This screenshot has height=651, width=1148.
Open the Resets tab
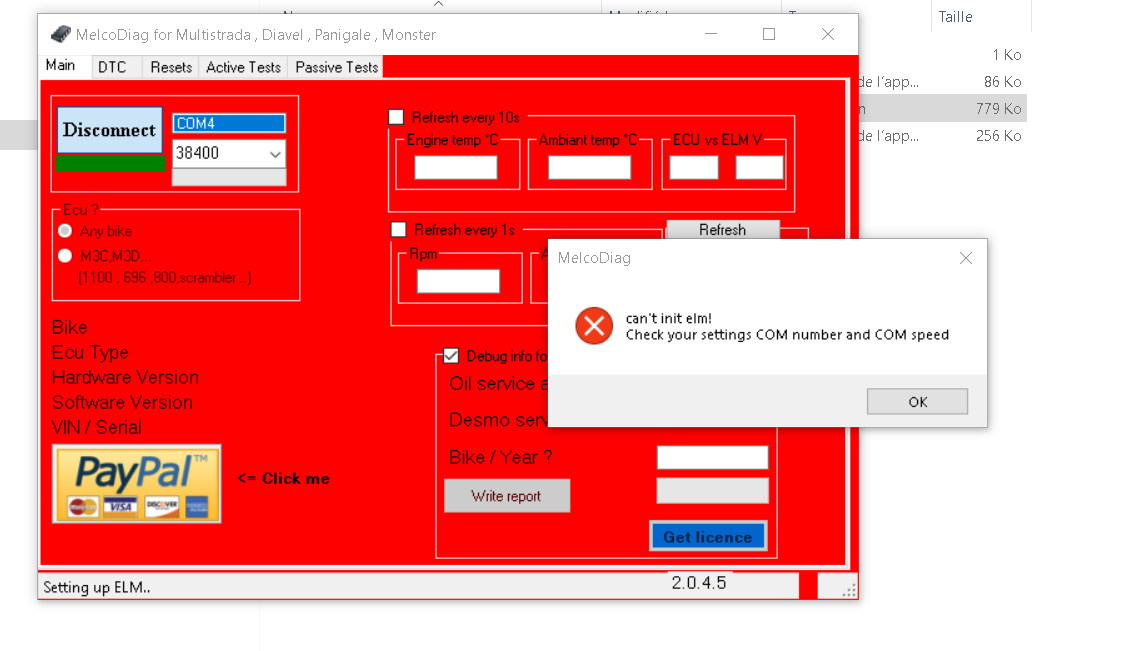(x=171, y=67)
